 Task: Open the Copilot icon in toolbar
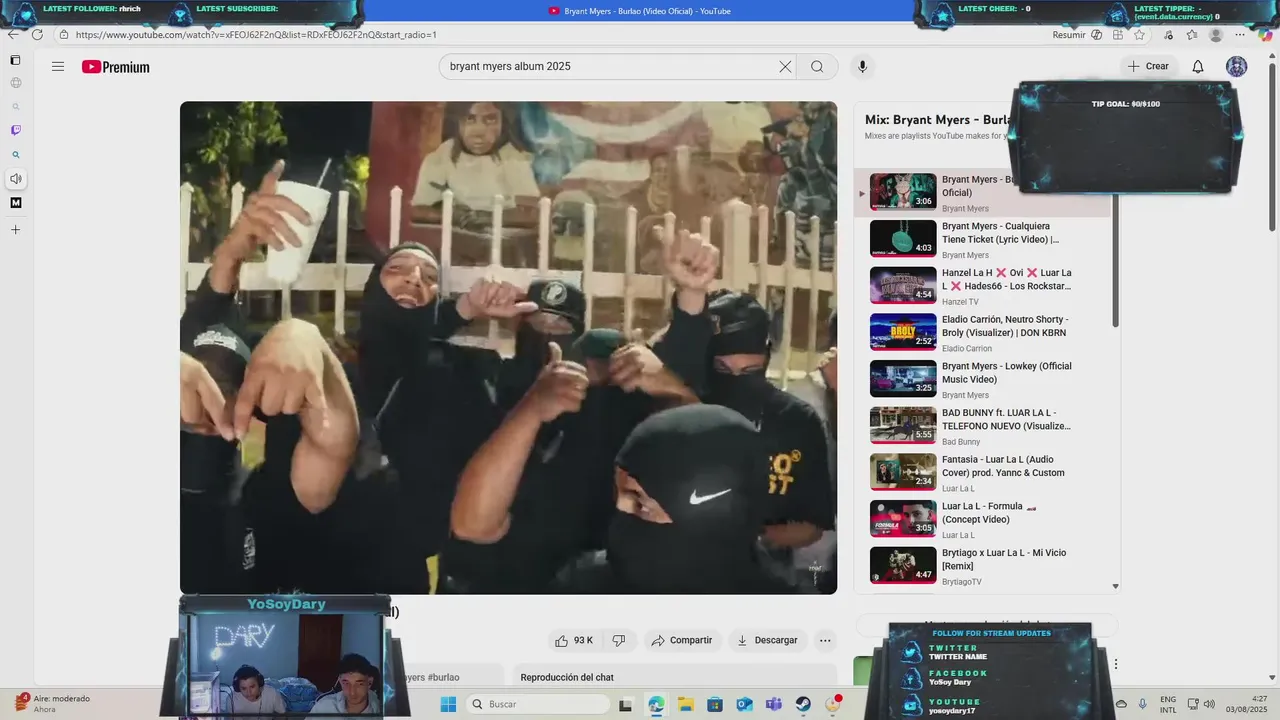pos(1267,35)
